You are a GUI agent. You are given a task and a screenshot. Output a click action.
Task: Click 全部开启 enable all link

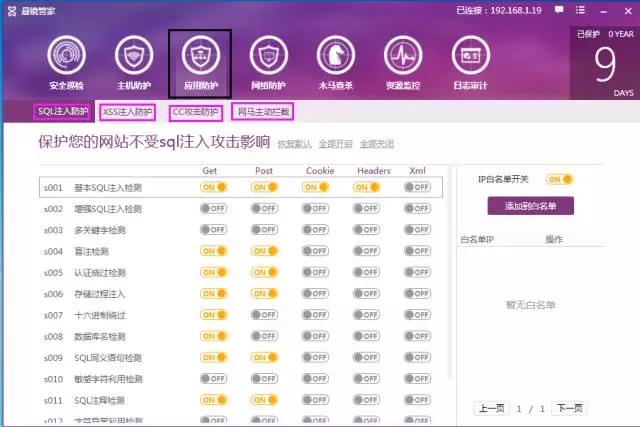coord(336,144)
